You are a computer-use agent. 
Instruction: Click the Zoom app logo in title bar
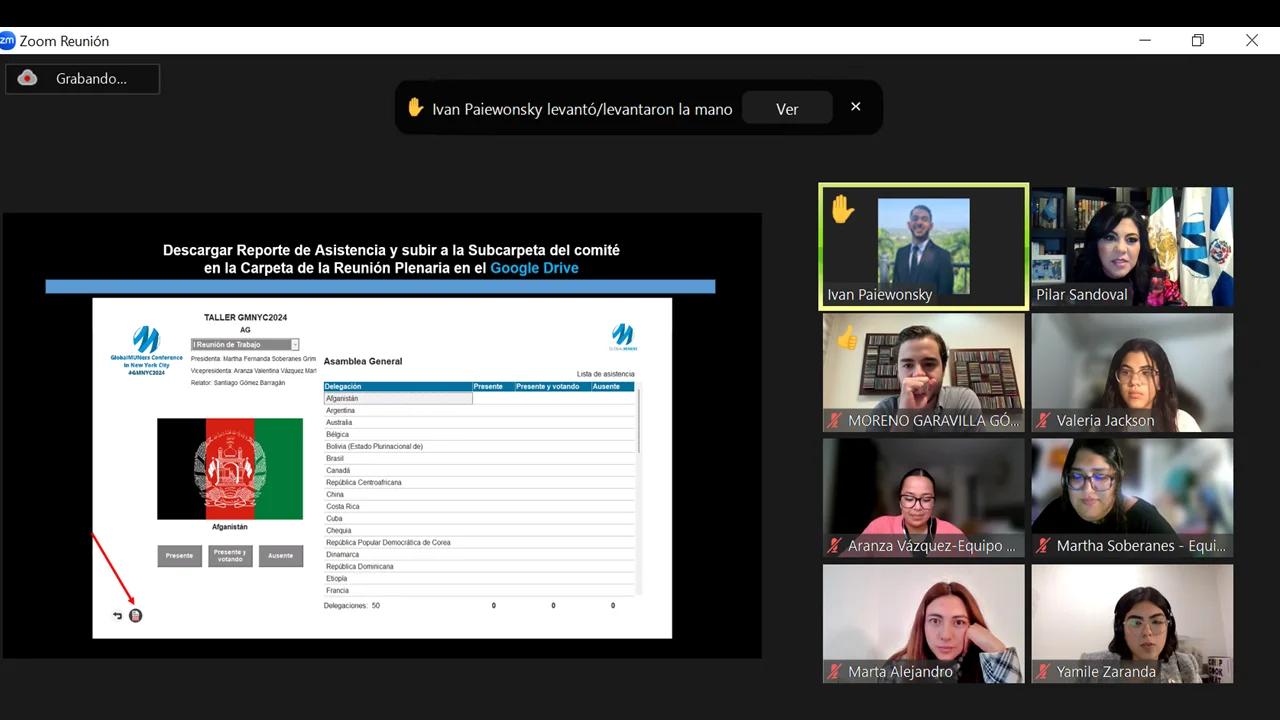(8, 41)
